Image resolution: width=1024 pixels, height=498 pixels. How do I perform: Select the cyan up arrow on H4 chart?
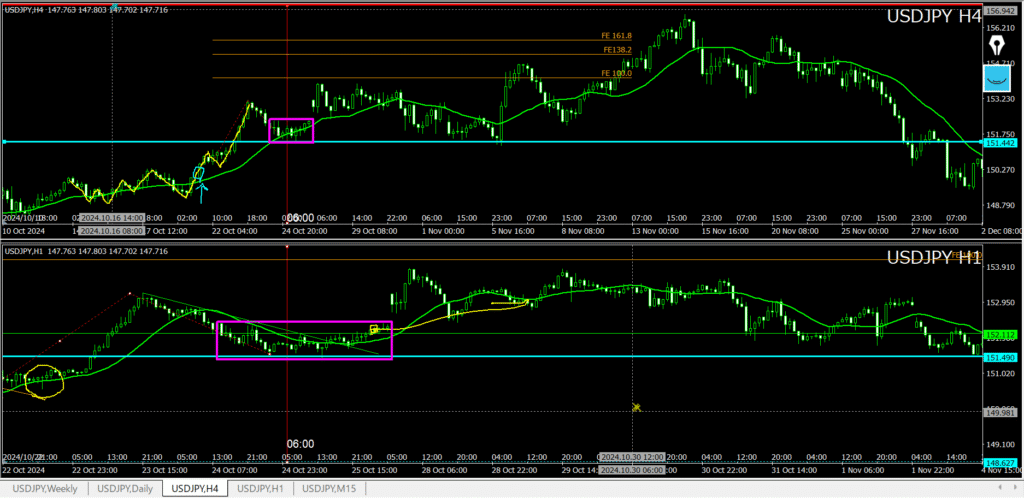[203, 186]
